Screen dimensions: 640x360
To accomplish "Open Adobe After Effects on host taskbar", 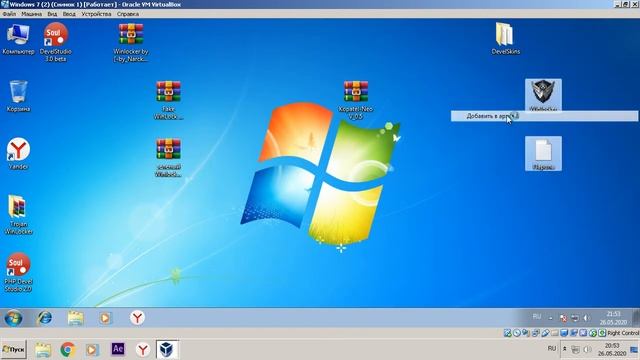I will click(118, 349).
